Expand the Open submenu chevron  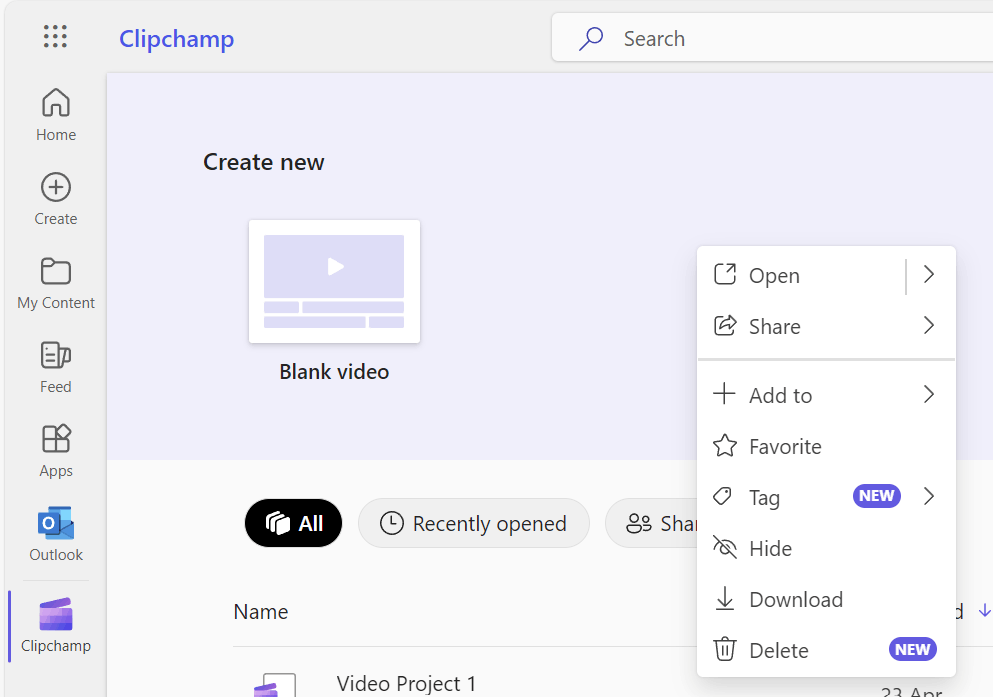928,274
